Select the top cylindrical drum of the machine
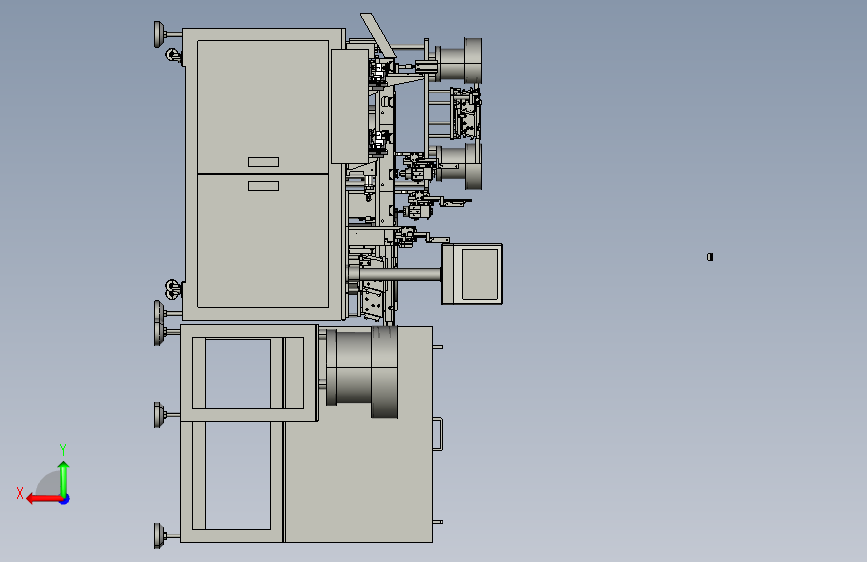This screenshot has height=562, width=867. tap(459, 60)
